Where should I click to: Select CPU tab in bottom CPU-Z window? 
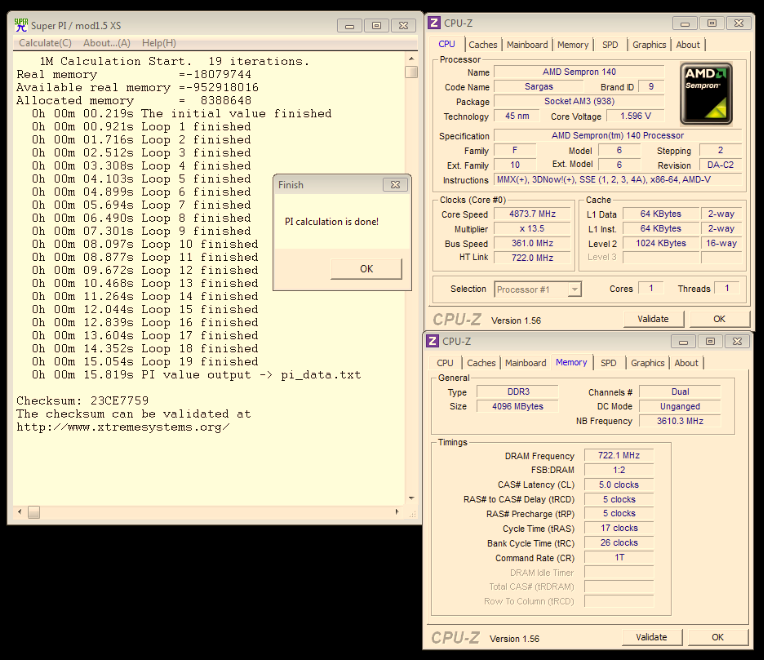[x=445, y=363]
